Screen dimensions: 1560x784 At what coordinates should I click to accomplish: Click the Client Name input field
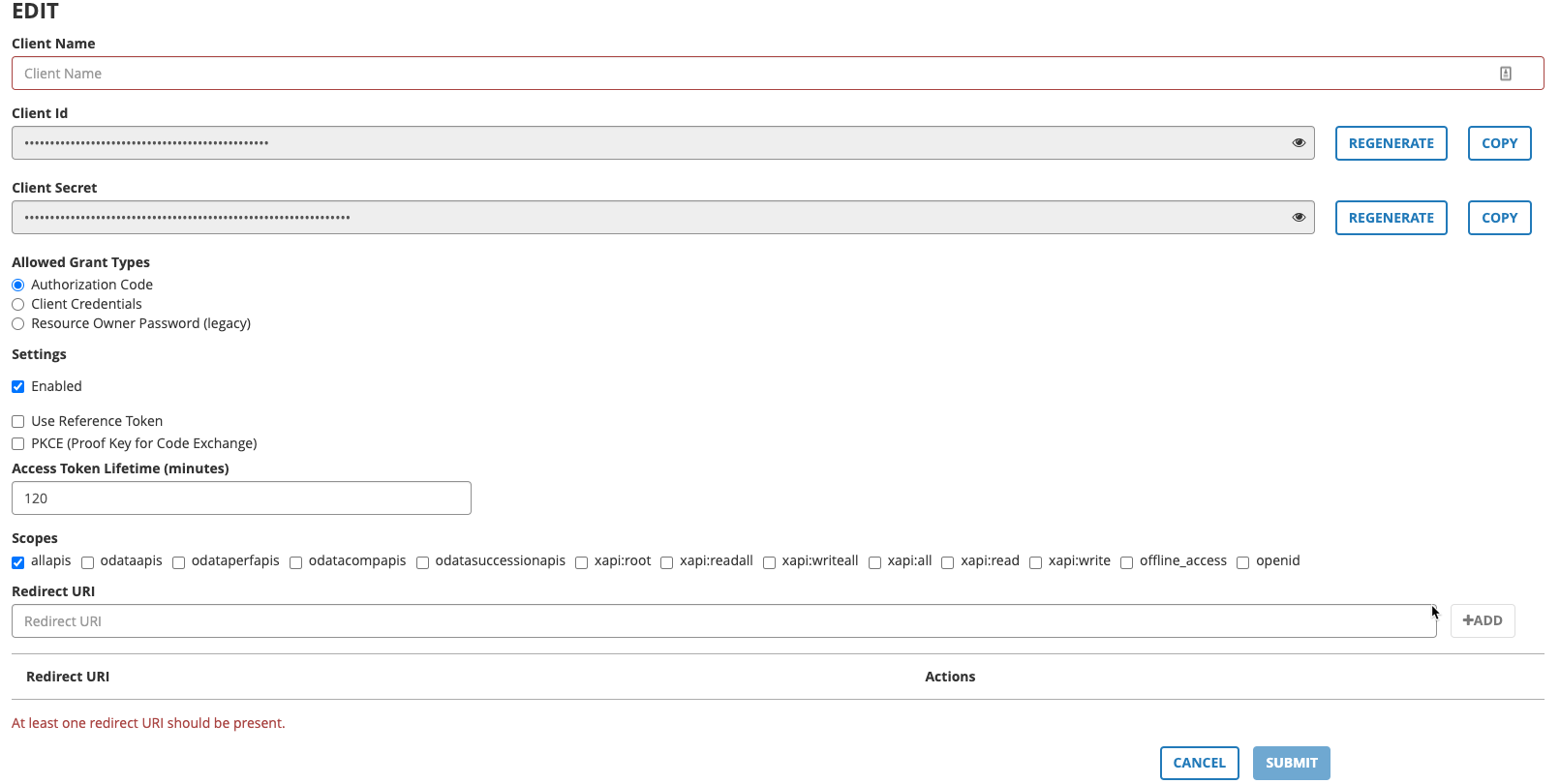(778, 74)
